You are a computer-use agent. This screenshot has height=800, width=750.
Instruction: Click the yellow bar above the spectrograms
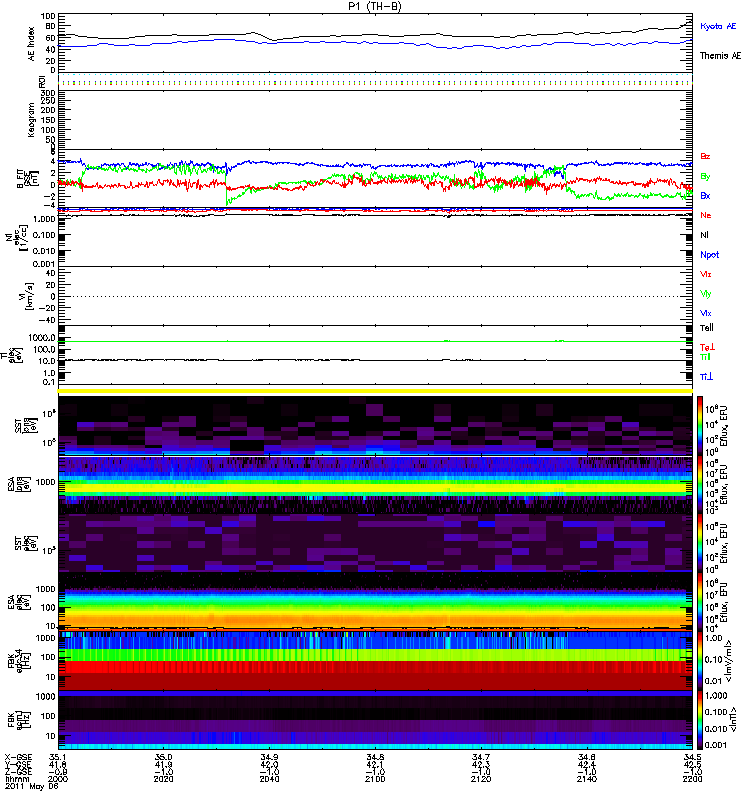[375, 391]
